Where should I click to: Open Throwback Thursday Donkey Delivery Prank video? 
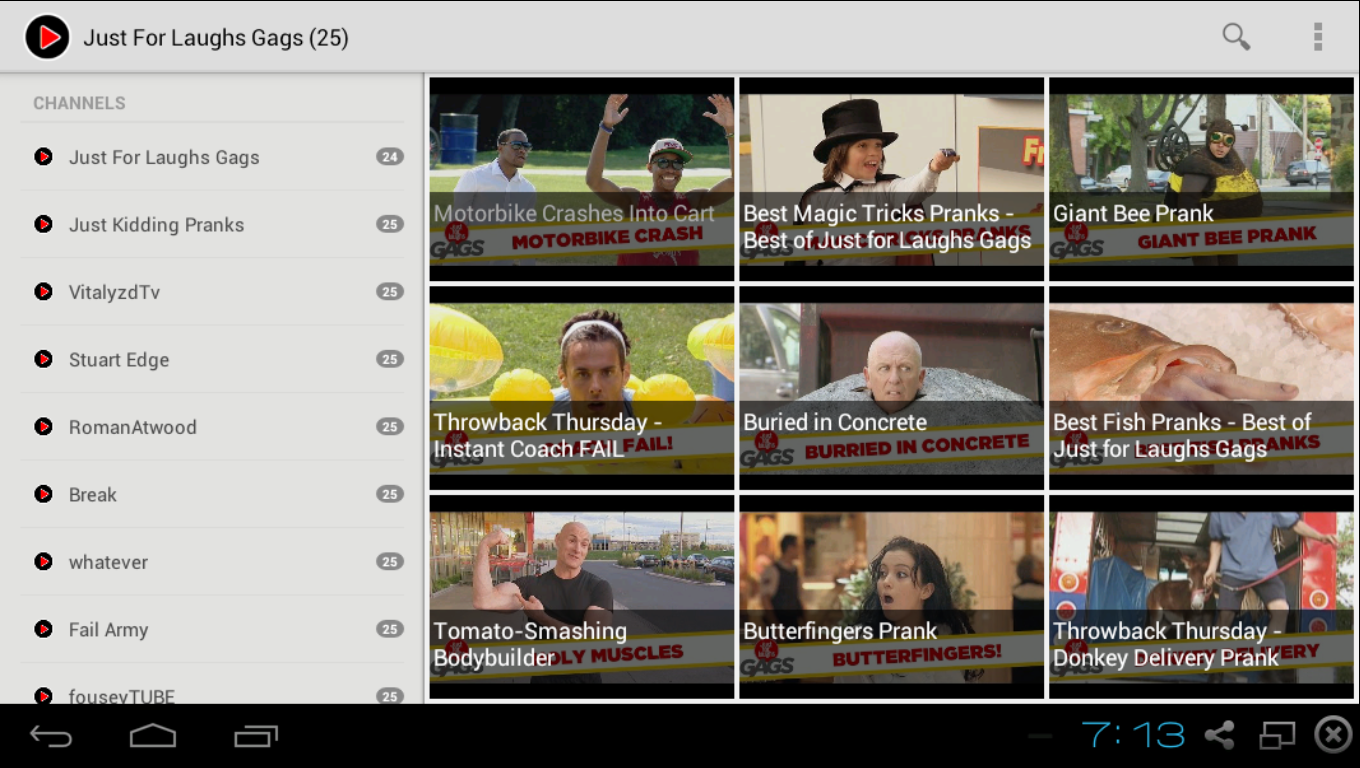coord(1201,597)
